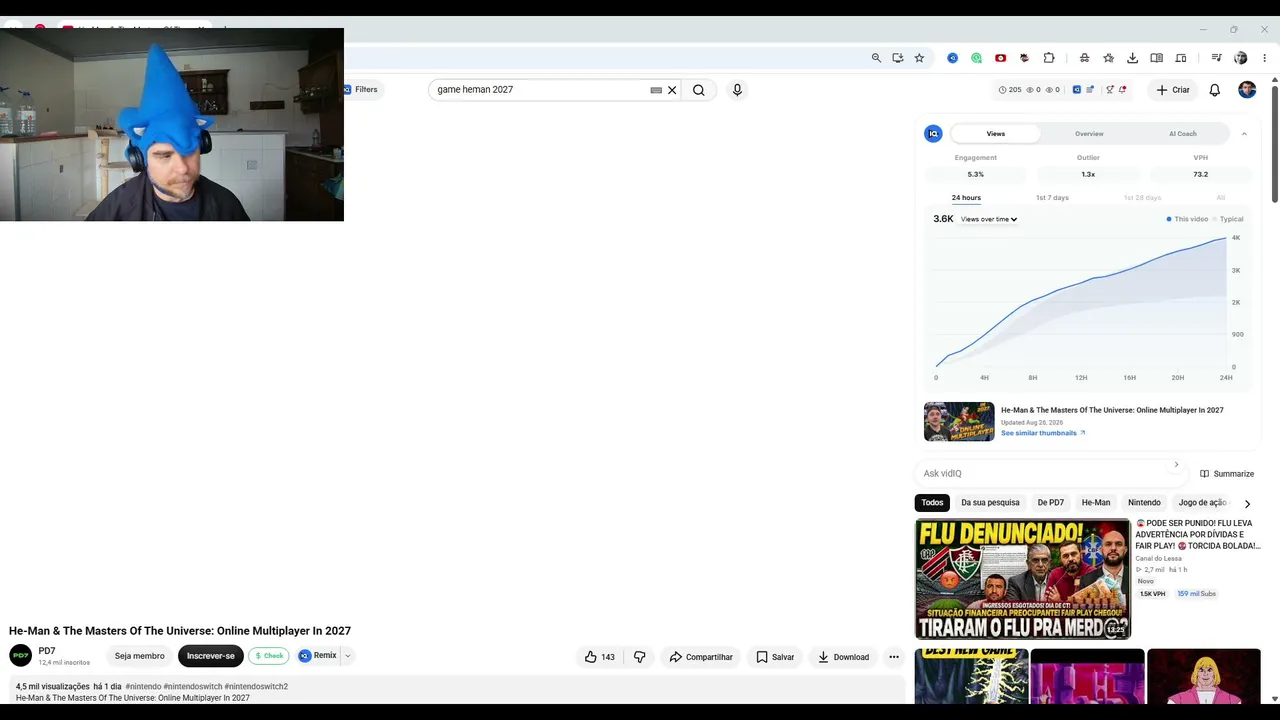Start voice search with the microphone icon

click(x=737, y=90)
